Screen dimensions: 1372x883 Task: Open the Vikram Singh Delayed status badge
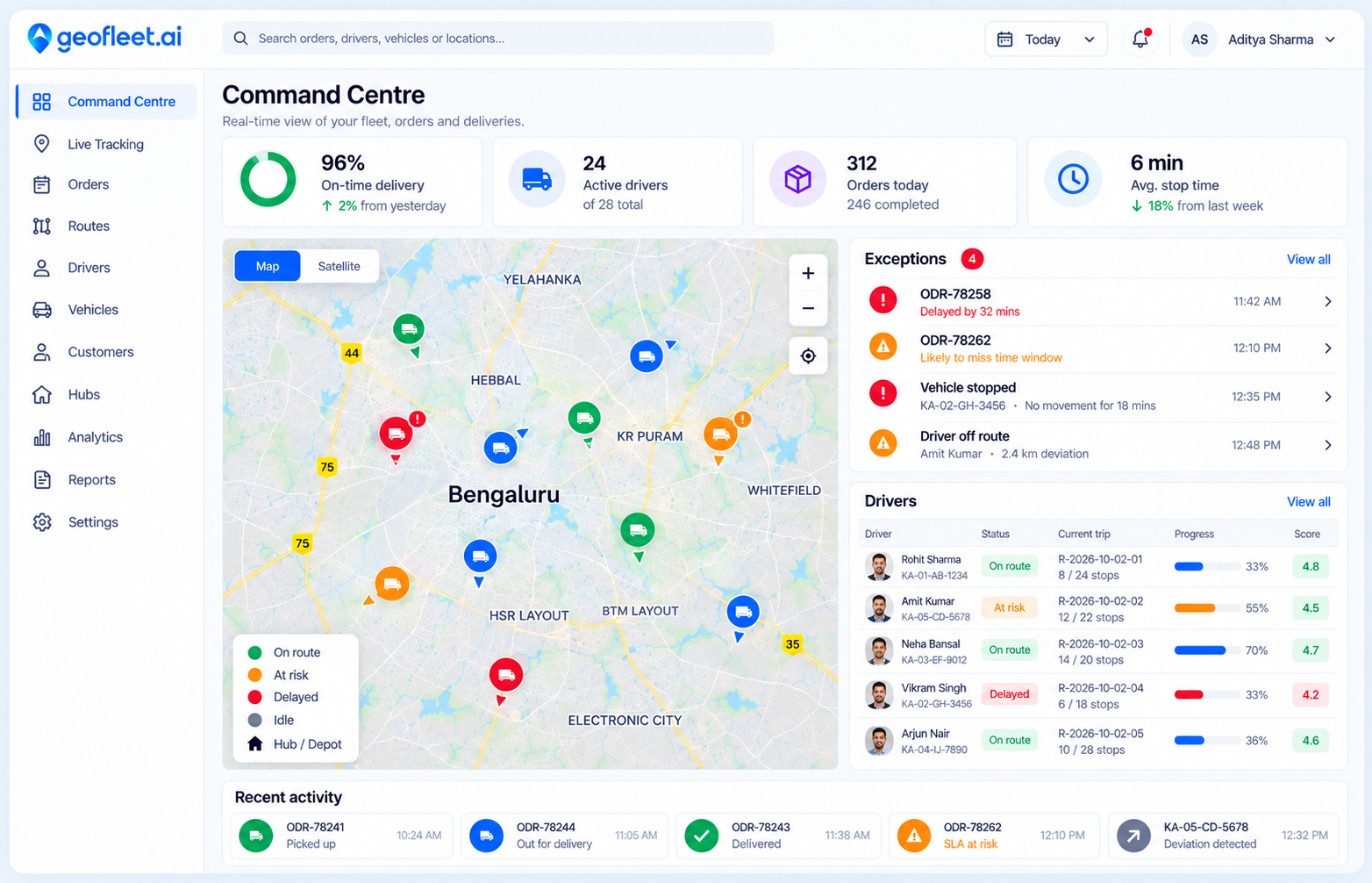click(x=1009, y=694)
